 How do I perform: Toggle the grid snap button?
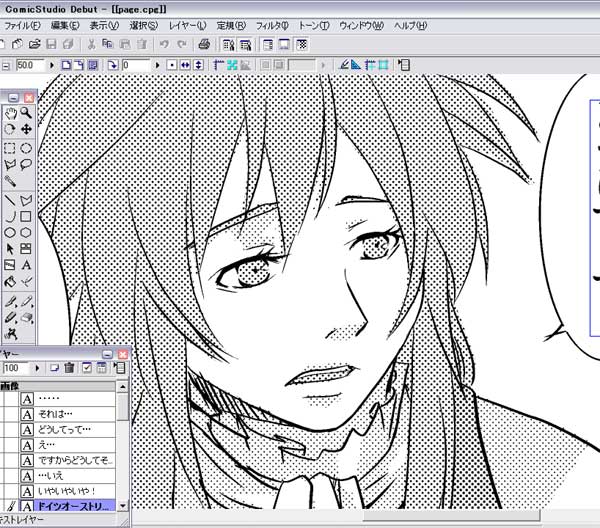(x=384, y=65)
